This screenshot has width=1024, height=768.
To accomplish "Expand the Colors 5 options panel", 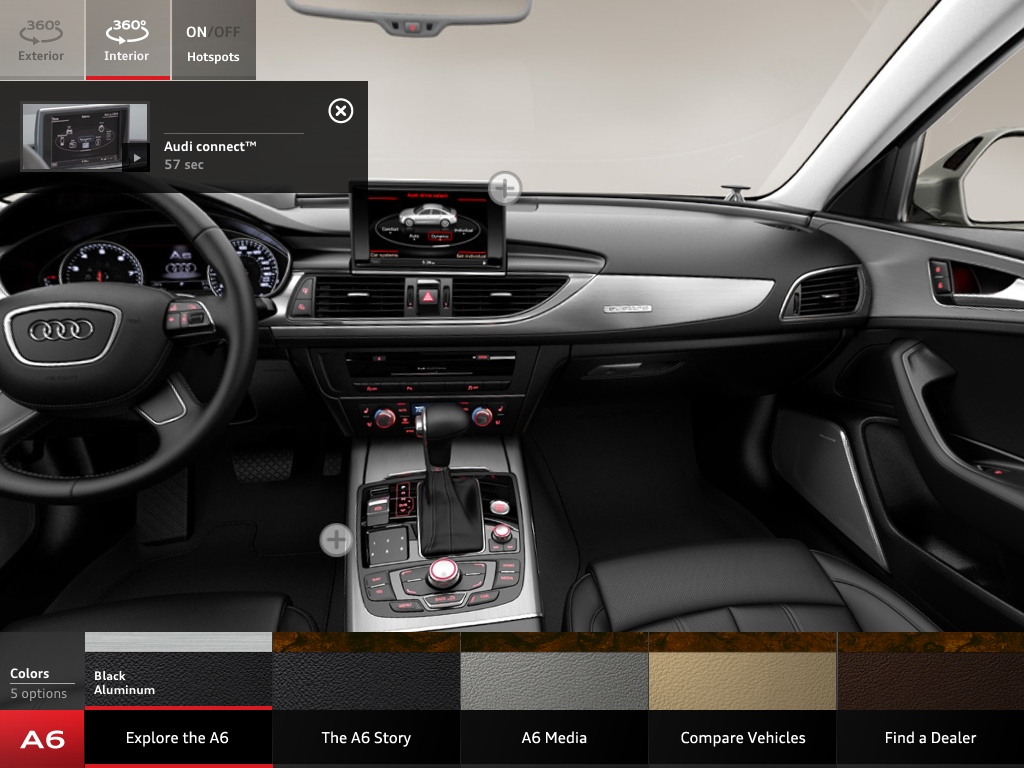I will click(x=40, y=683).
